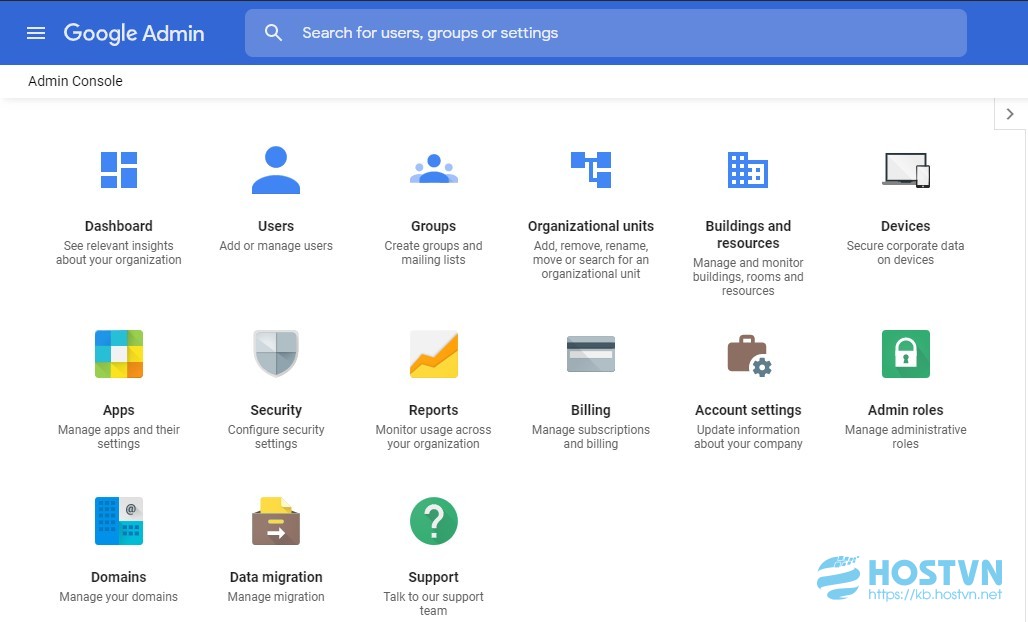Focus the search users, groups or settings field

[x=605, y=33]
